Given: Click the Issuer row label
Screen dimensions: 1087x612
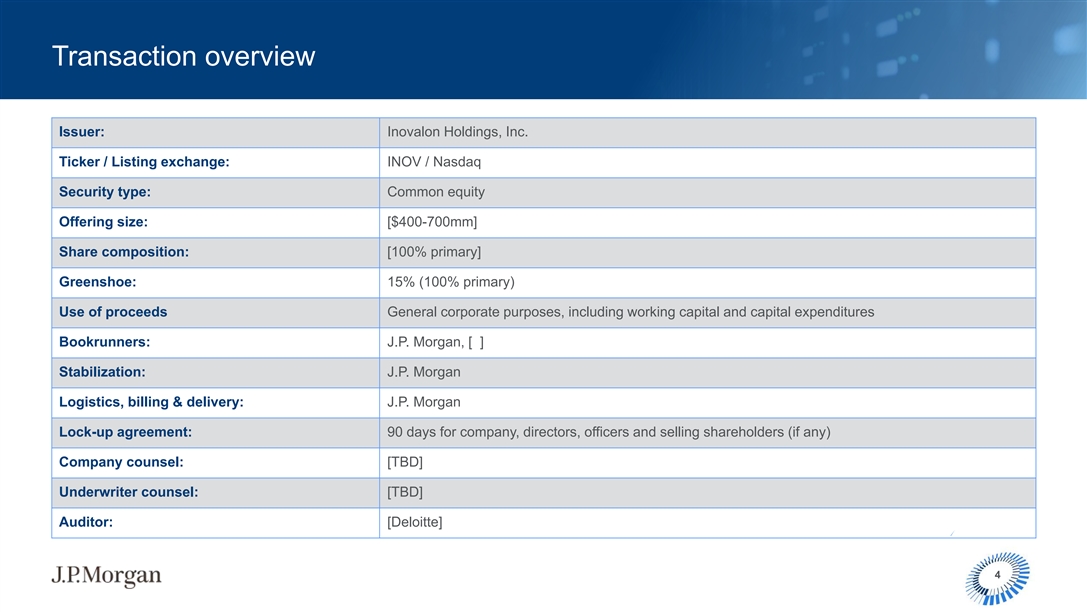Looking at the screenshot, I should (82, 132).
